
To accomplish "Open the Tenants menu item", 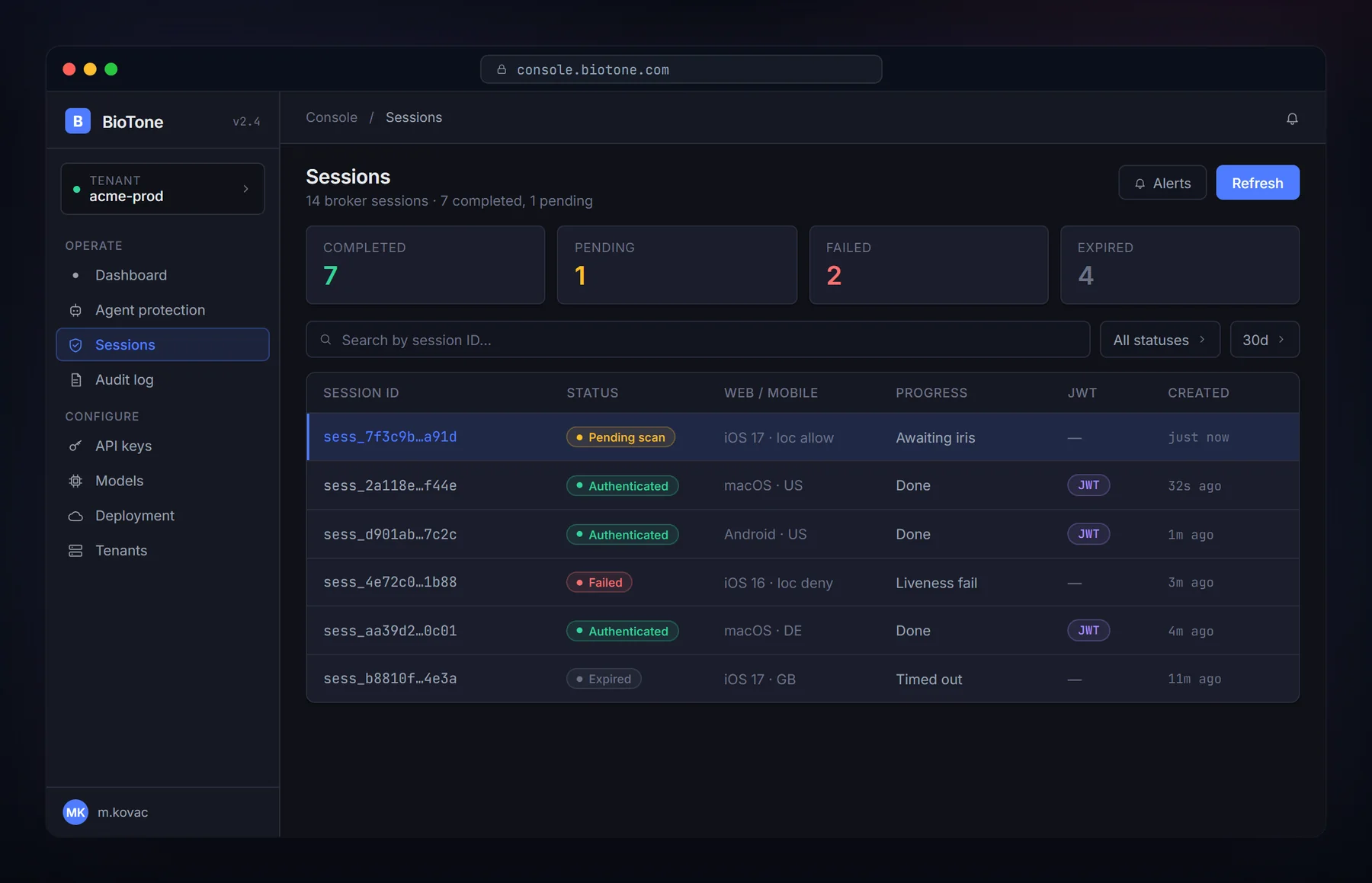I will [162, 550].
